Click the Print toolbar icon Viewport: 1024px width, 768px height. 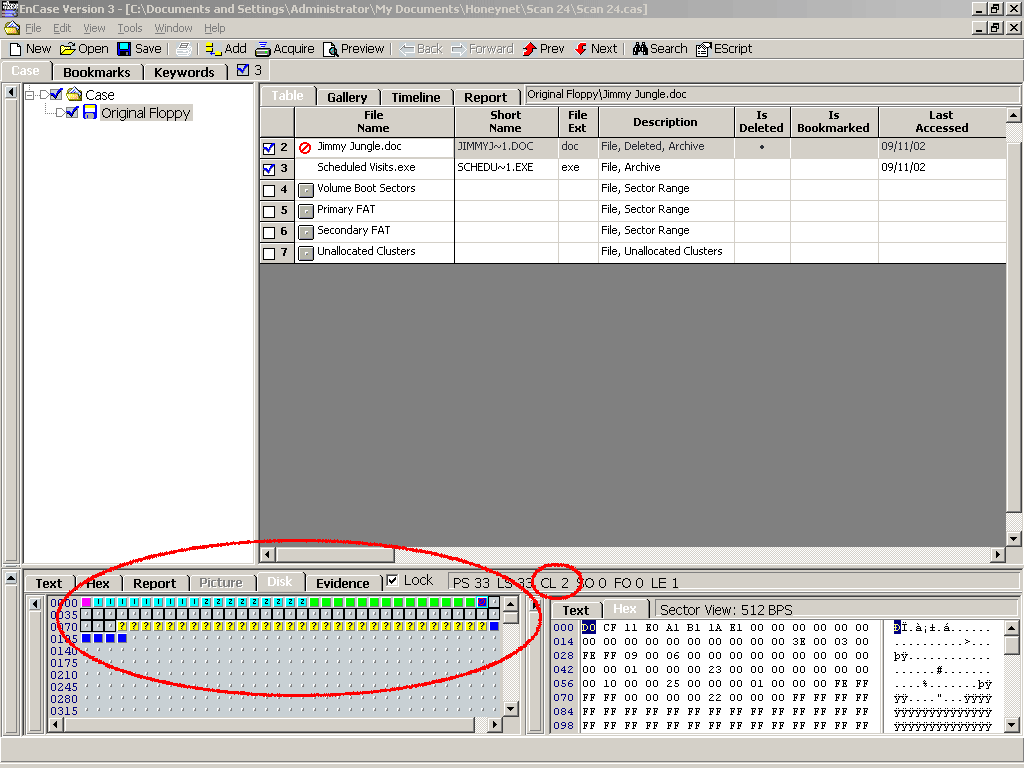[184, 49]
